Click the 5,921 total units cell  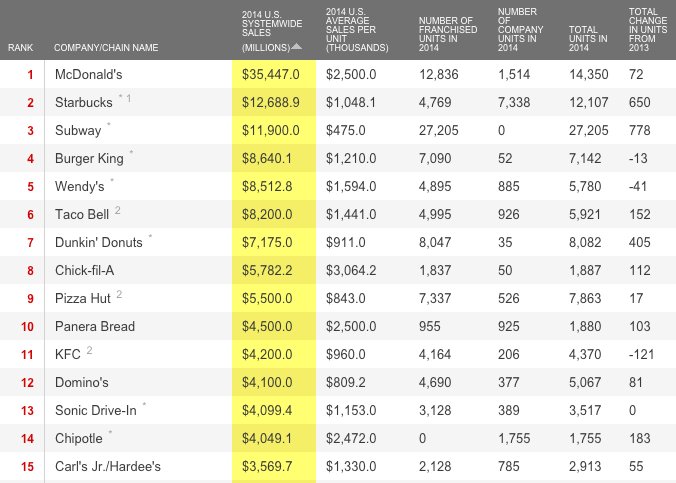coord(585,214)
